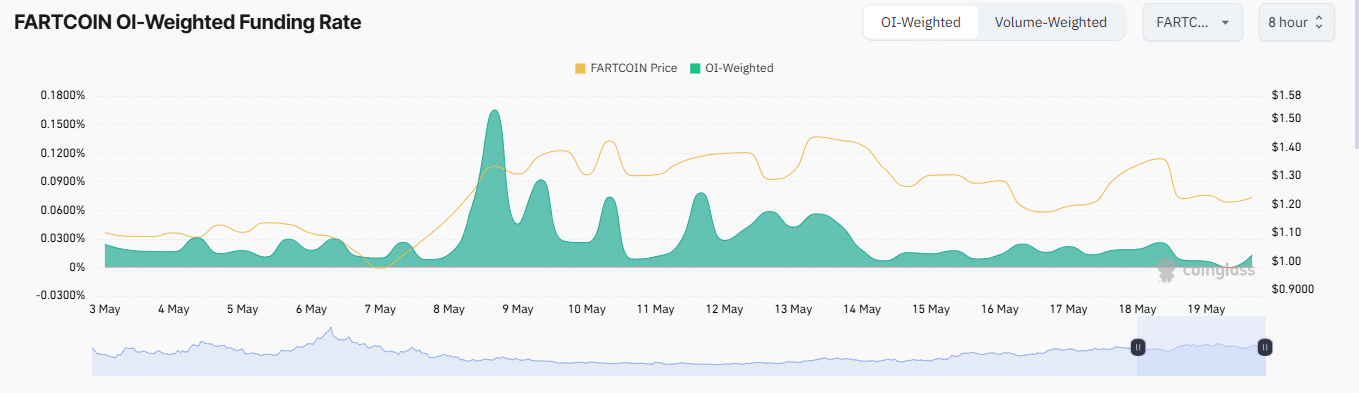Toggle FARTCOIN Price legend series

point(626,68)
